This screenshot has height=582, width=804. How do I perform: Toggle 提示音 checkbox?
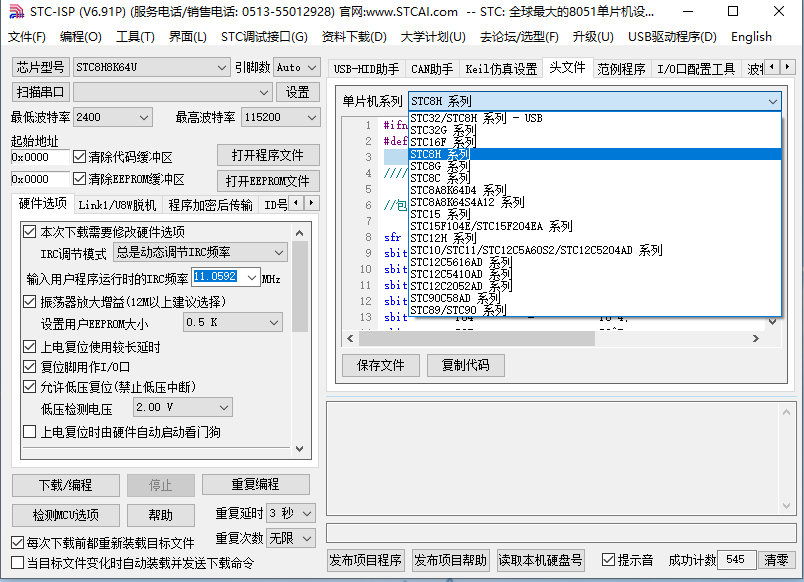608,559
